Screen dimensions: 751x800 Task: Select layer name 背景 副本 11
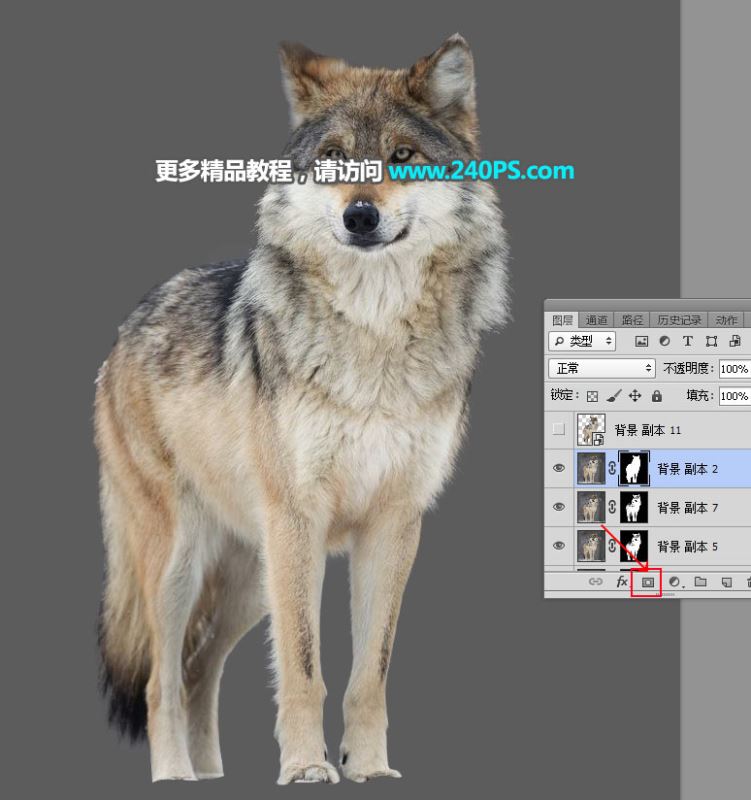pos(647,430)
